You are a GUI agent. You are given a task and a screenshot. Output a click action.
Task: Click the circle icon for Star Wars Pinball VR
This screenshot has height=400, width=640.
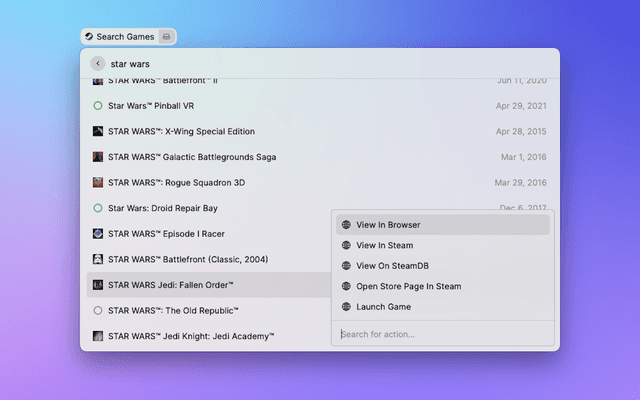tap(98, 106)
